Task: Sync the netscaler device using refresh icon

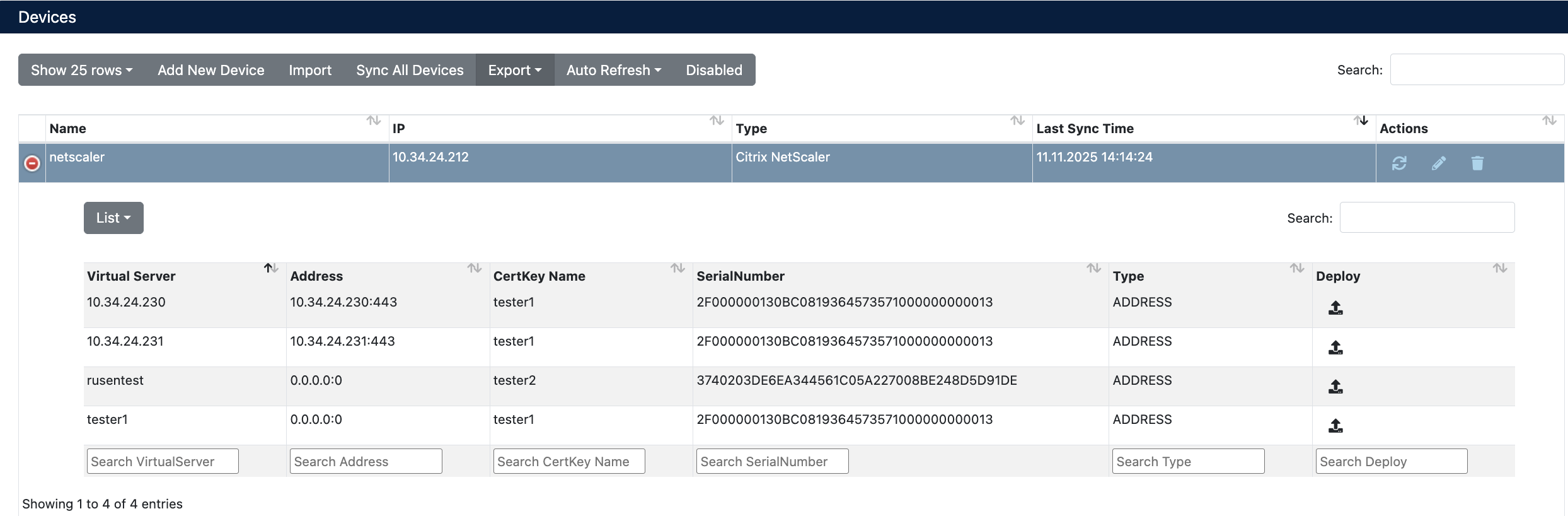Action: pos(1399,163)
